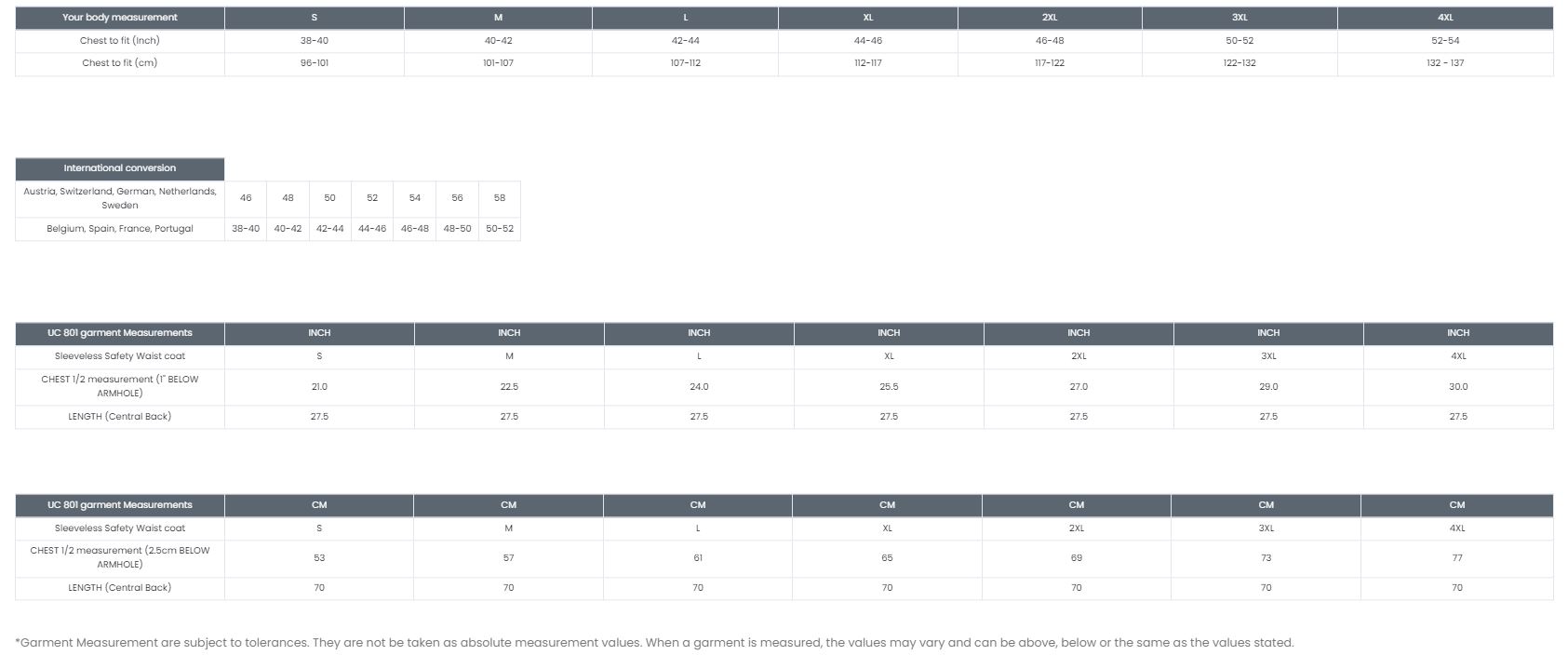This screenshot has height=655, width=1568.
Task: Click the 53 cm chest value for size S
Action: pos(319,558)
